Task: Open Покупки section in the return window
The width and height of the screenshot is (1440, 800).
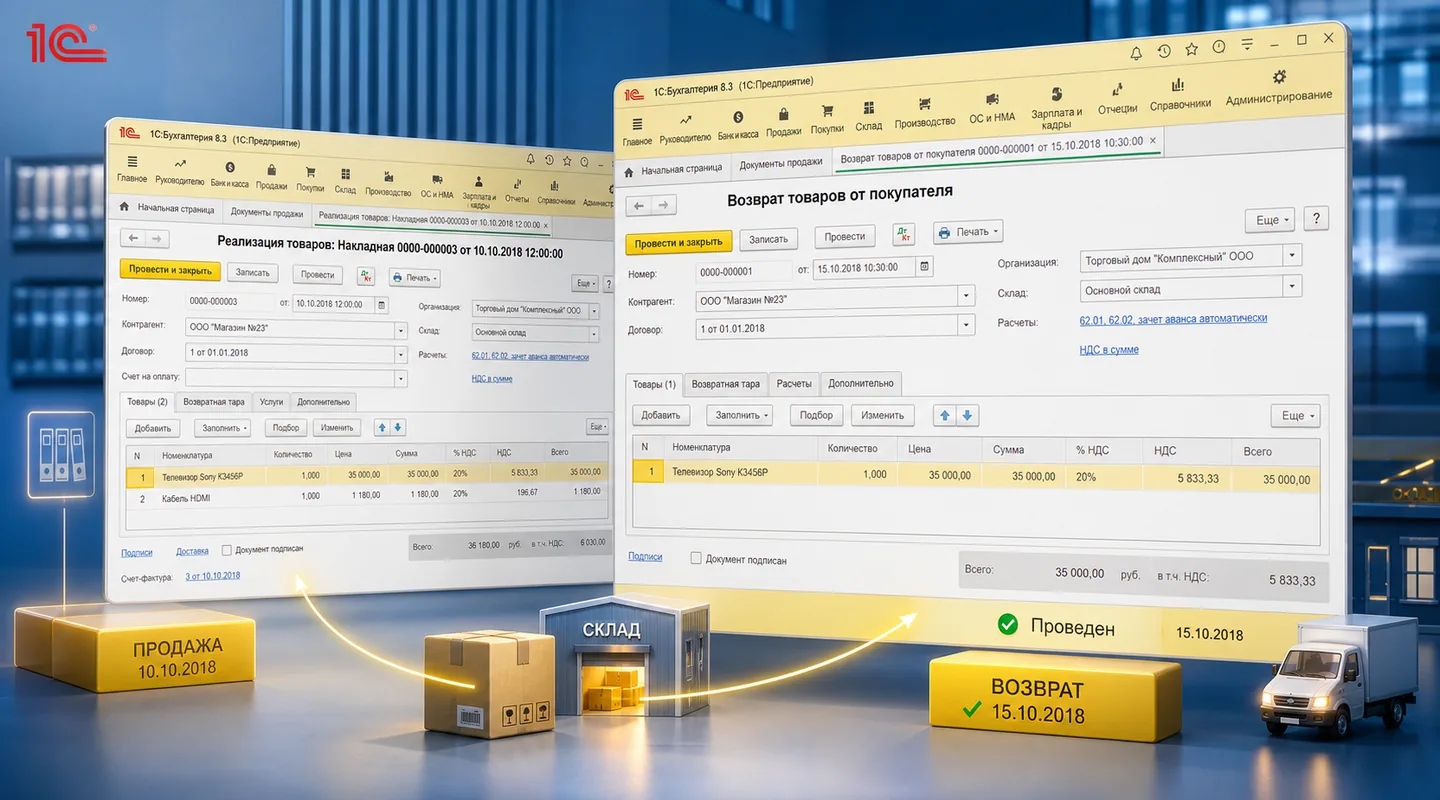Action: pyautogui.click(x=827, y=118)
